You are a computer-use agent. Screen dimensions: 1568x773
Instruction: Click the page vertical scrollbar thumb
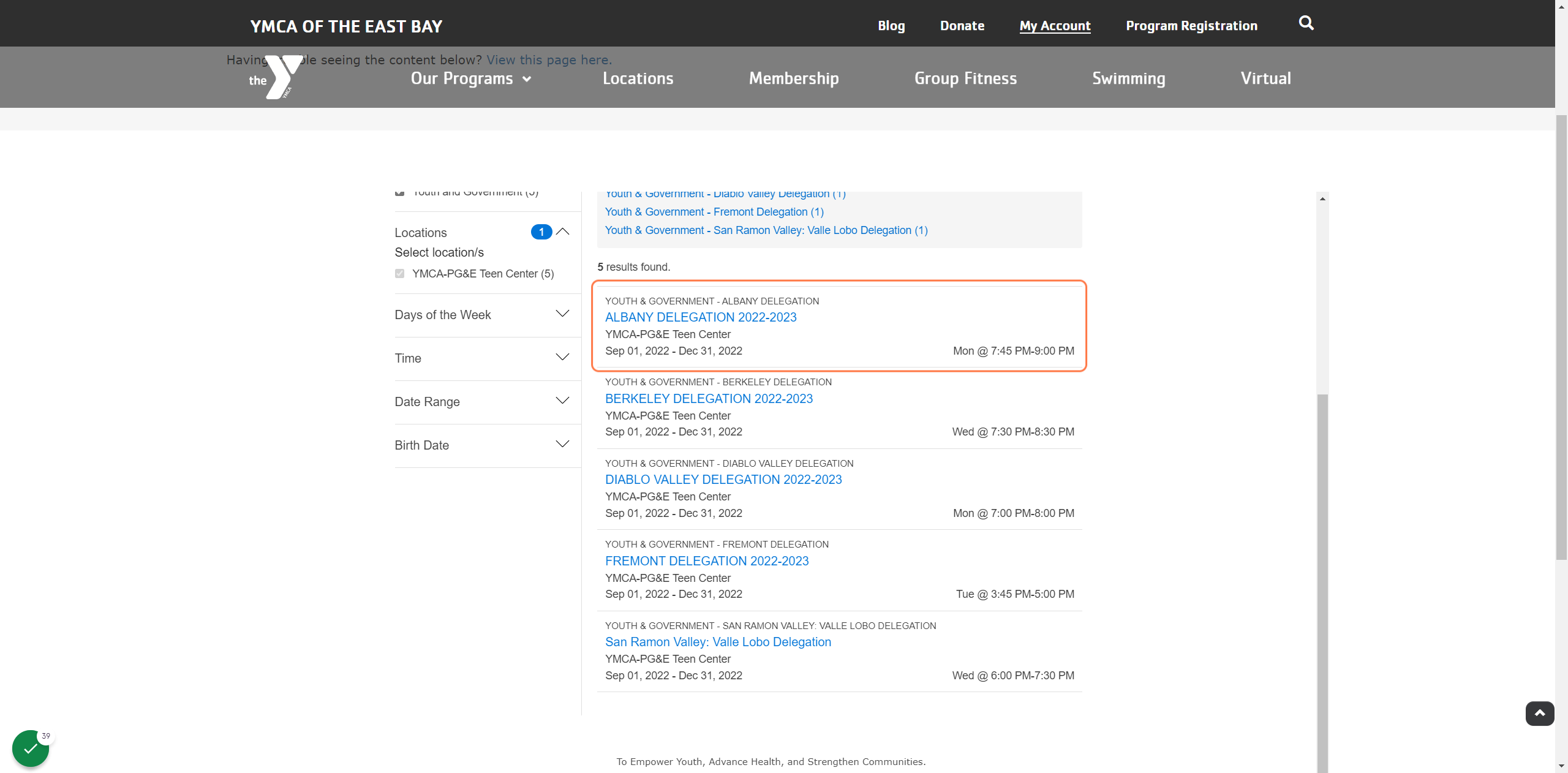pos(1561,337)
